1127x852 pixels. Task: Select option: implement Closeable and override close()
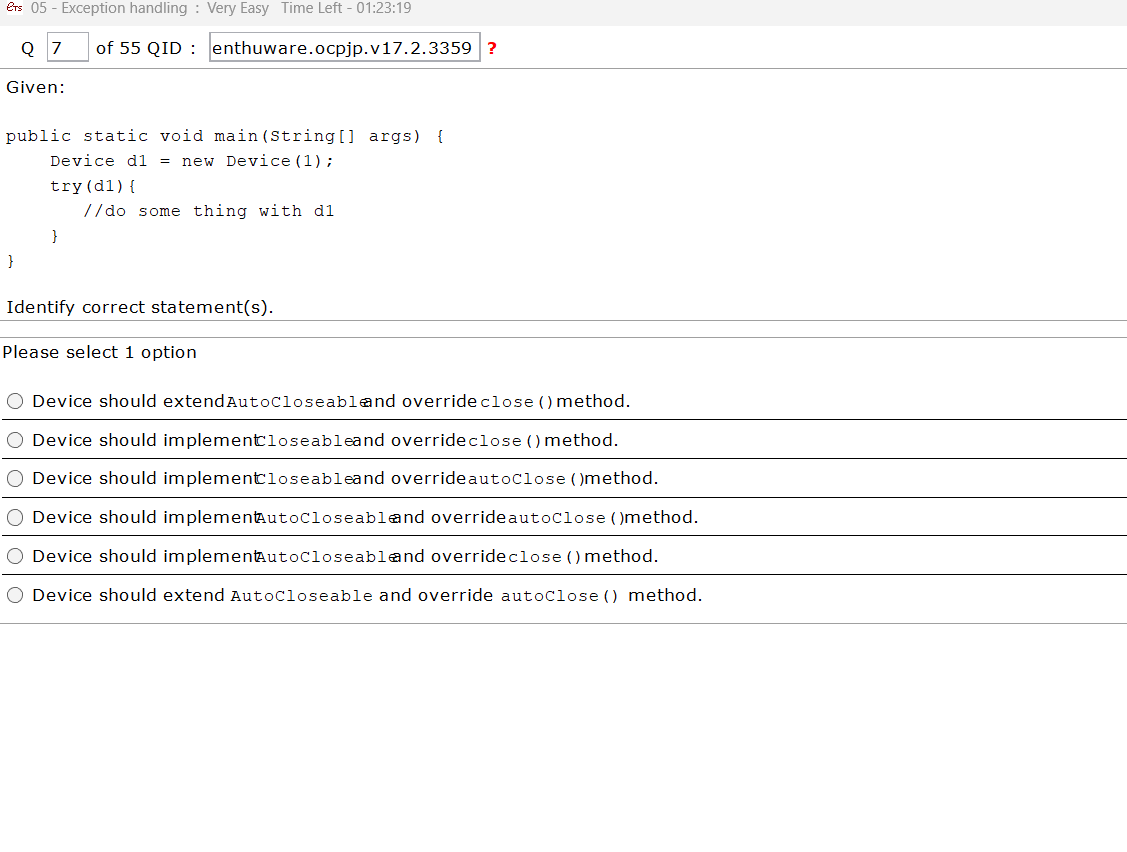click(15, 441)
